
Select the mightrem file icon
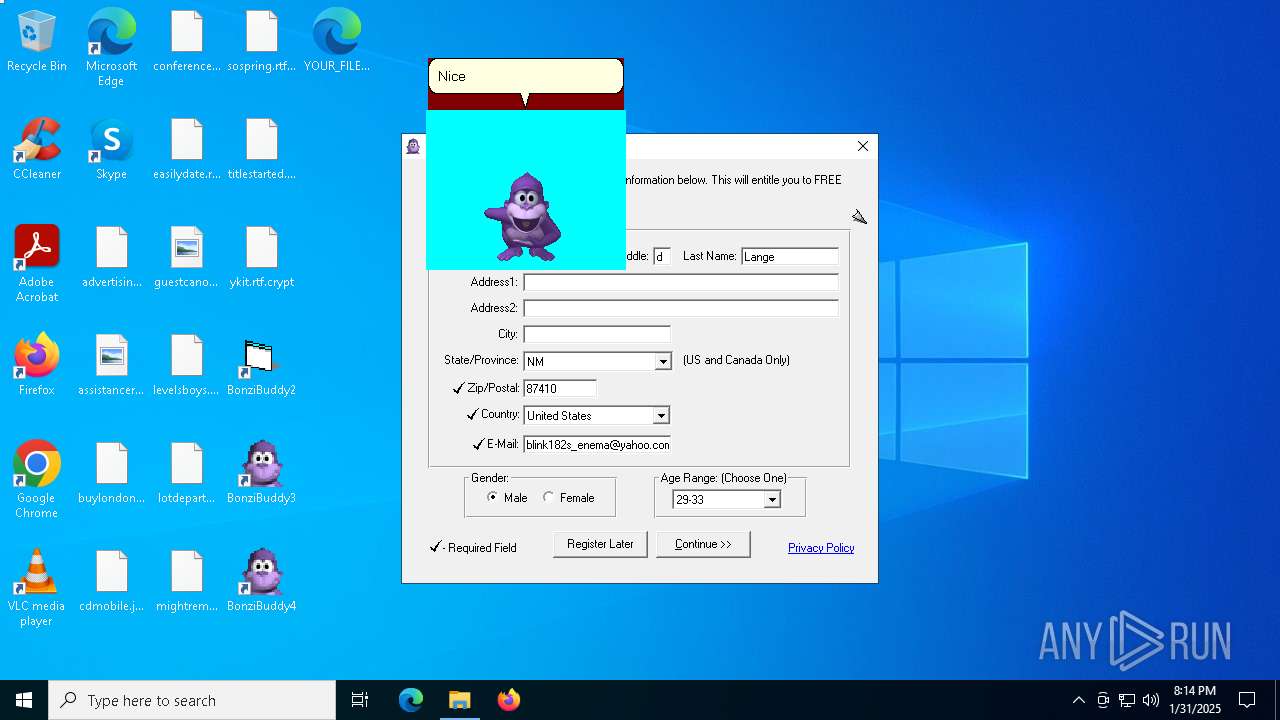187,582
